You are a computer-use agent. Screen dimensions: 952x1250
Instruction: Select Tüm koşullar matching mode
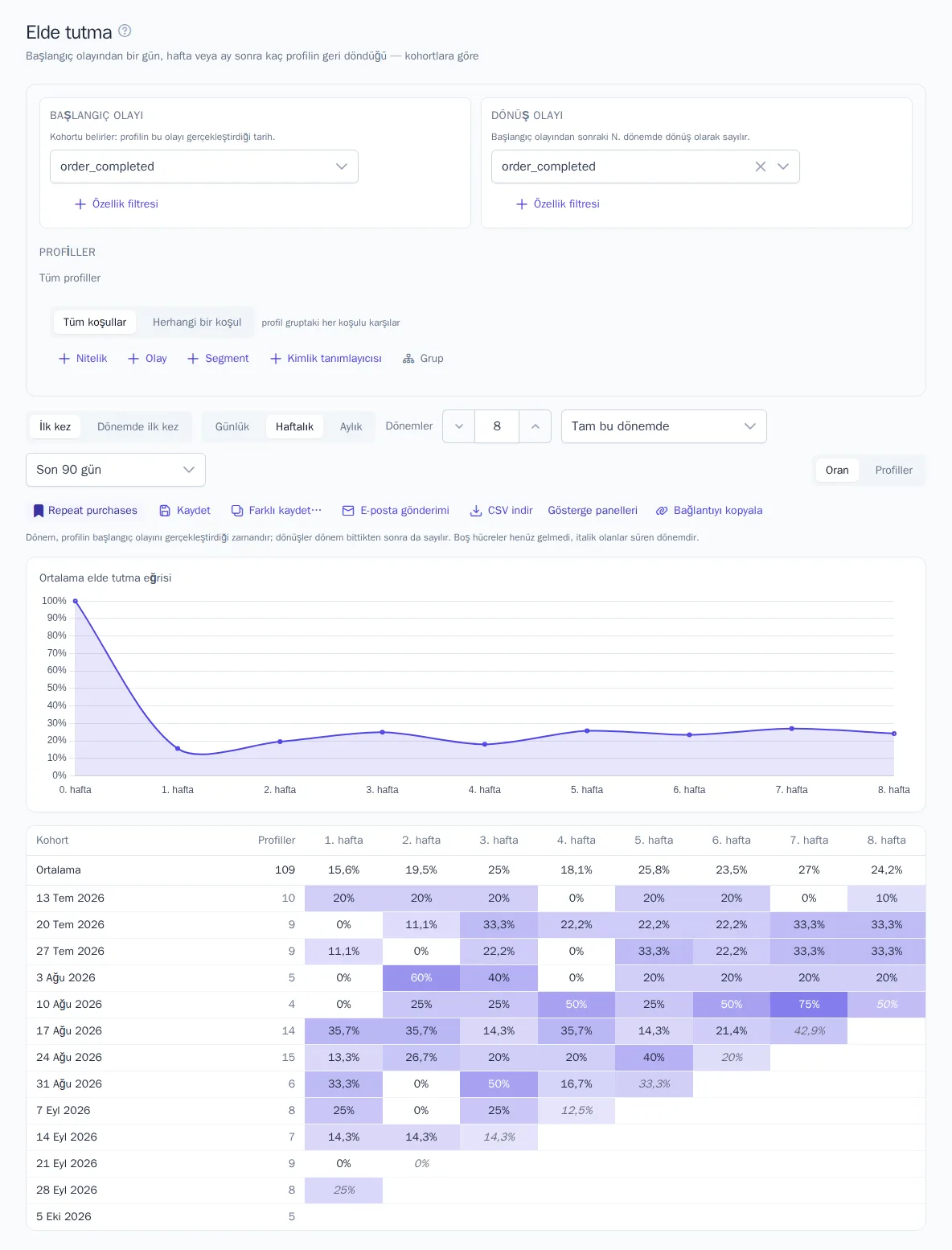point(95,323)
